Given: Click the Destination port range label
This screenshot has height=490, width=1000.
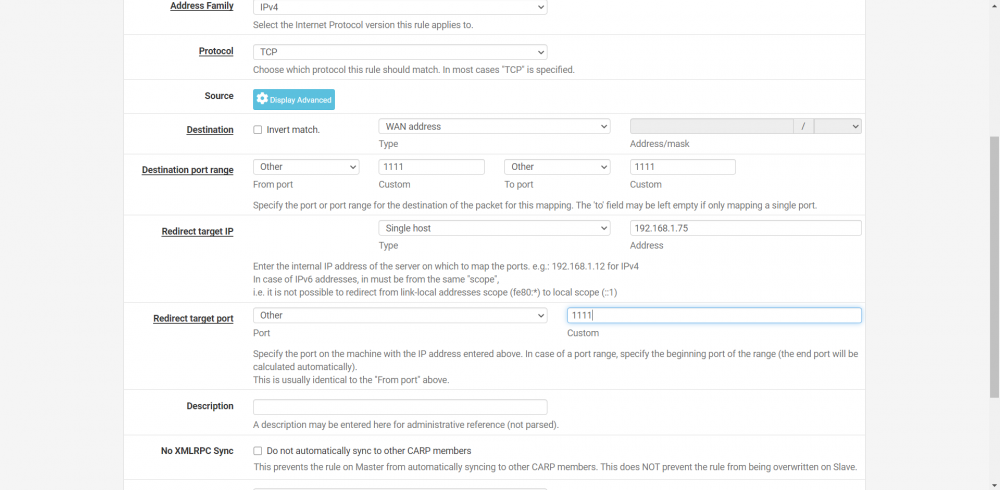Looking at the screenshot, I should point(188,170).
